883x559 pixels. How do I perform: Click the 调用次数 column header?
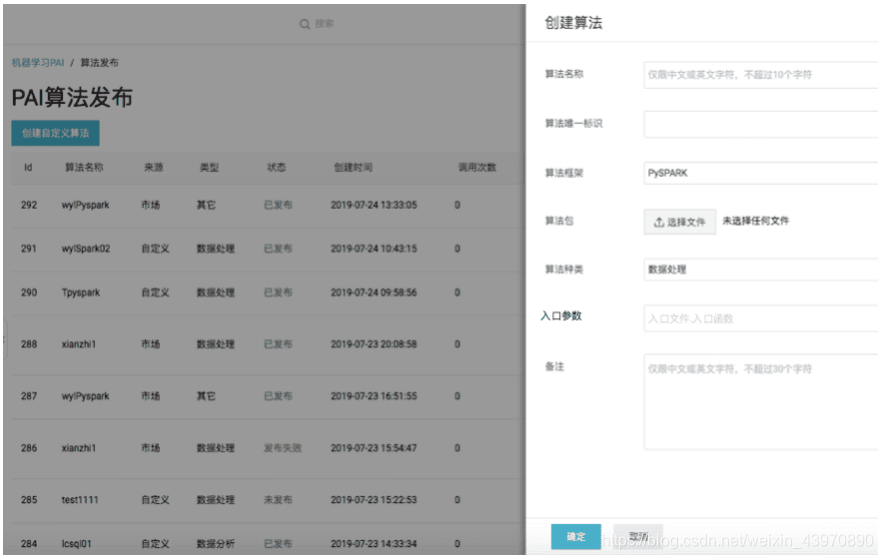click(x=477, y=168)
